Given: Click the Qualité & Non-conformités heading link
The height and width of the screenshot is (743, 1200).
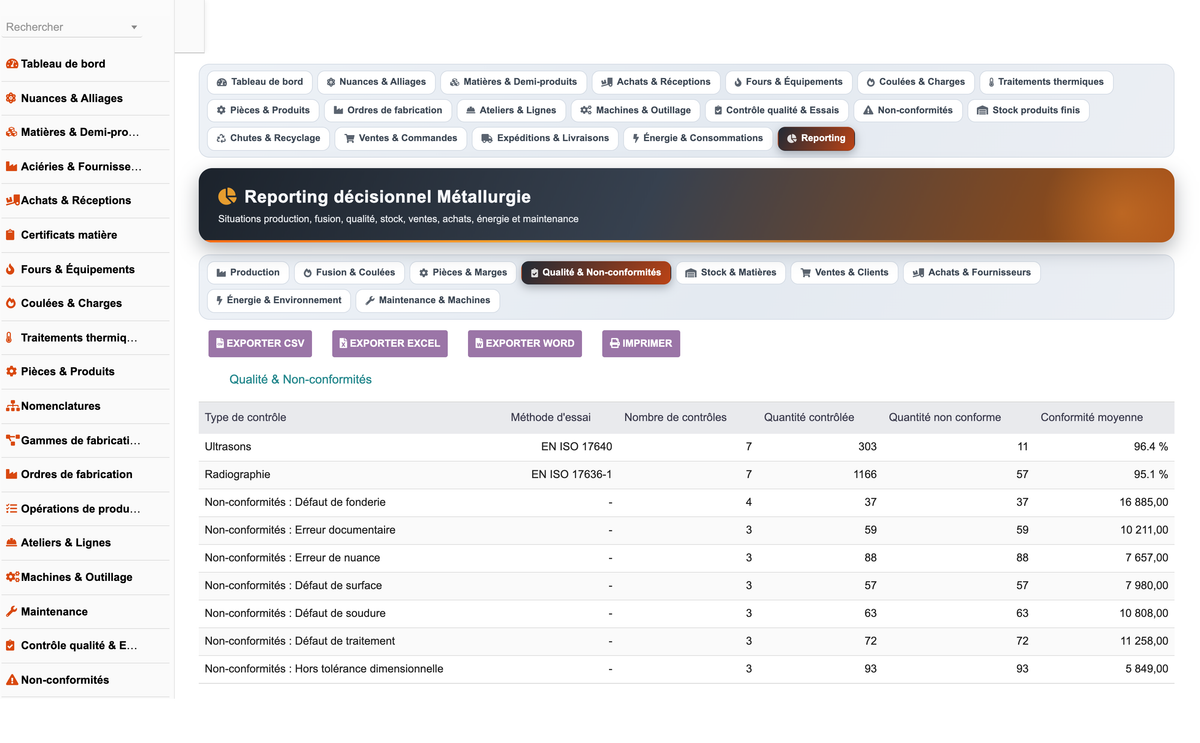Looking at the screenshot, I should [300, 380].
